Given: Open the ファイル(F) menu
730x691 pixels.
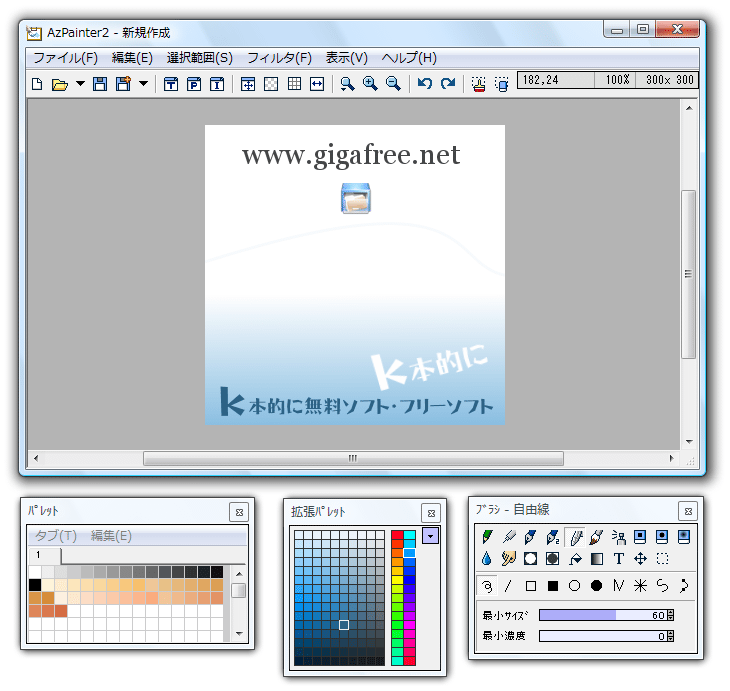Looking at the screenshot, I should click(x=66, y=58).
